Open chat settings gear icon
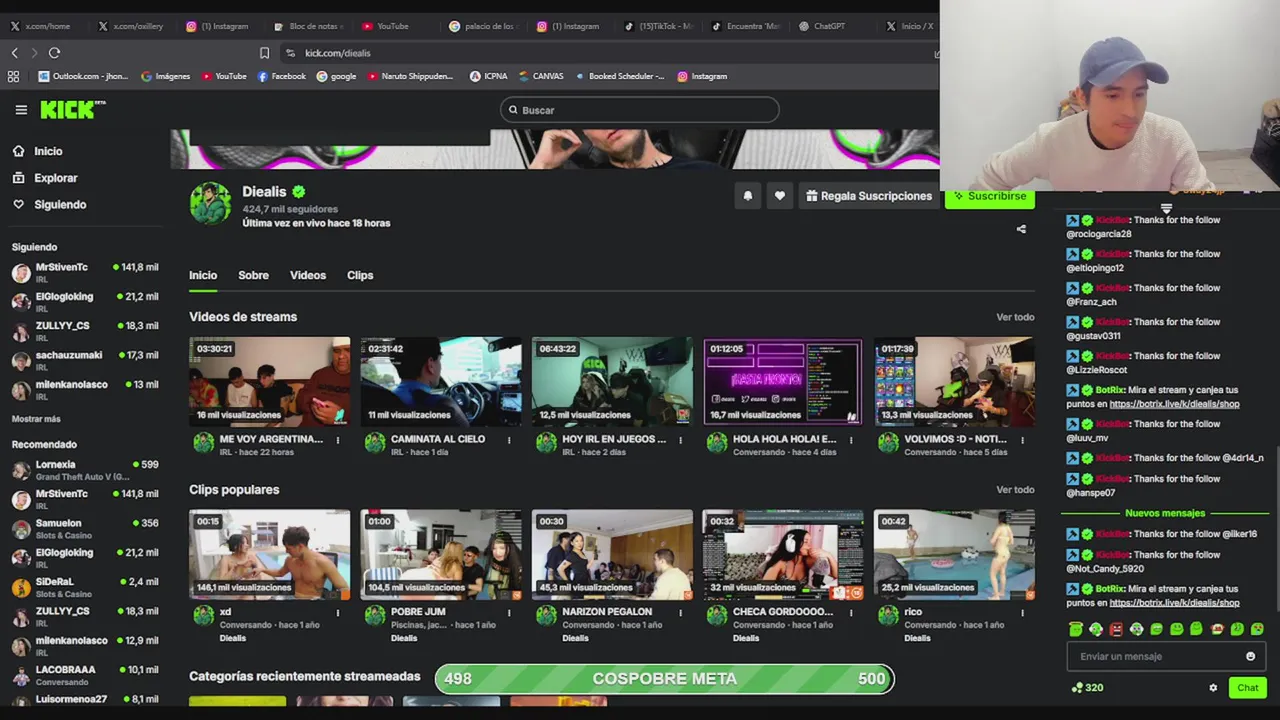1280x720 pixels. tap(1213, 688)
